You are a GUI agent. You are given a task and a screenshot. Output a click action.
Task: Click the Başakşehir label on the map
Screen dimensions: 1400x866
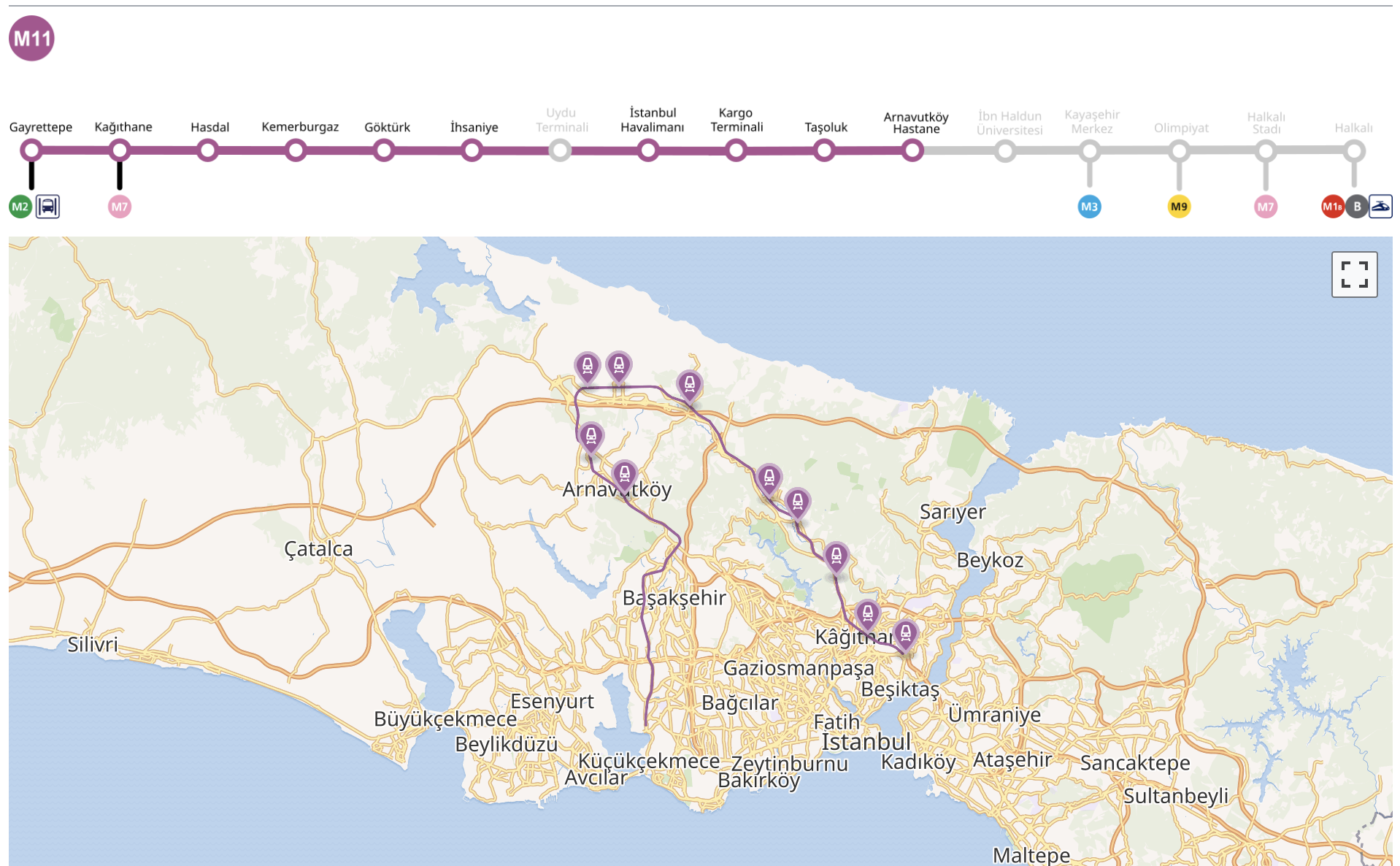tap(674, 598)
